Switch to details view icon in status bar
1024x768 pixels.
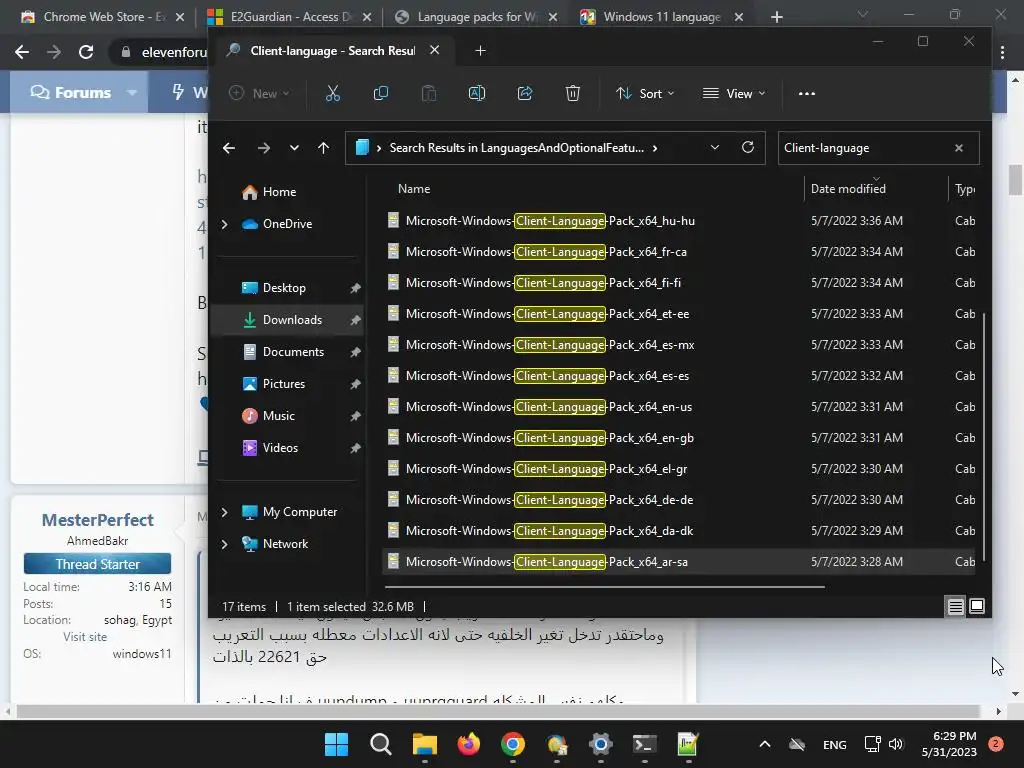coord(955,607)
